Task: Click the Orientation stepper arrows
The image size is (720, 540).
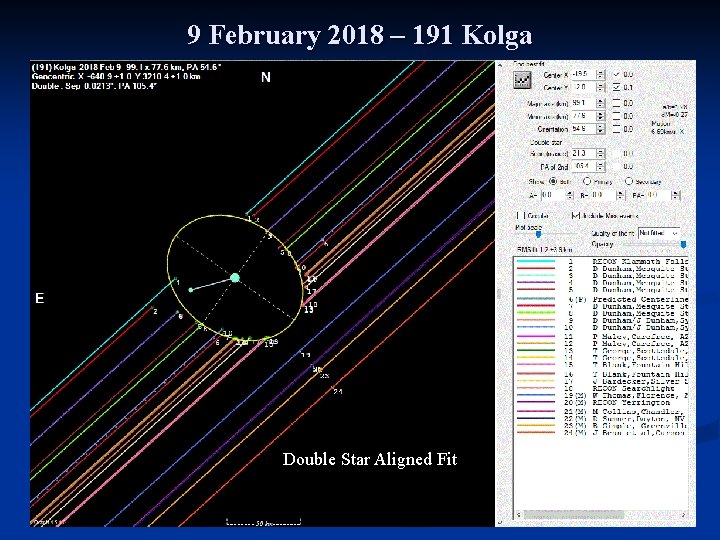Action: pyautogui.click(x=601, y=129)
